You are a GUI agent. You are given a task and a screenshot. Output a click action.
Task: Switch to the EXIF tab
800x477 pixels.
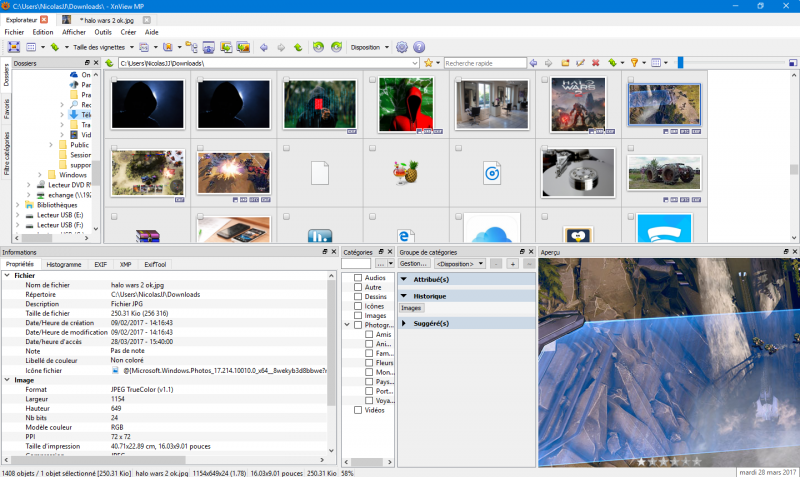101,264
